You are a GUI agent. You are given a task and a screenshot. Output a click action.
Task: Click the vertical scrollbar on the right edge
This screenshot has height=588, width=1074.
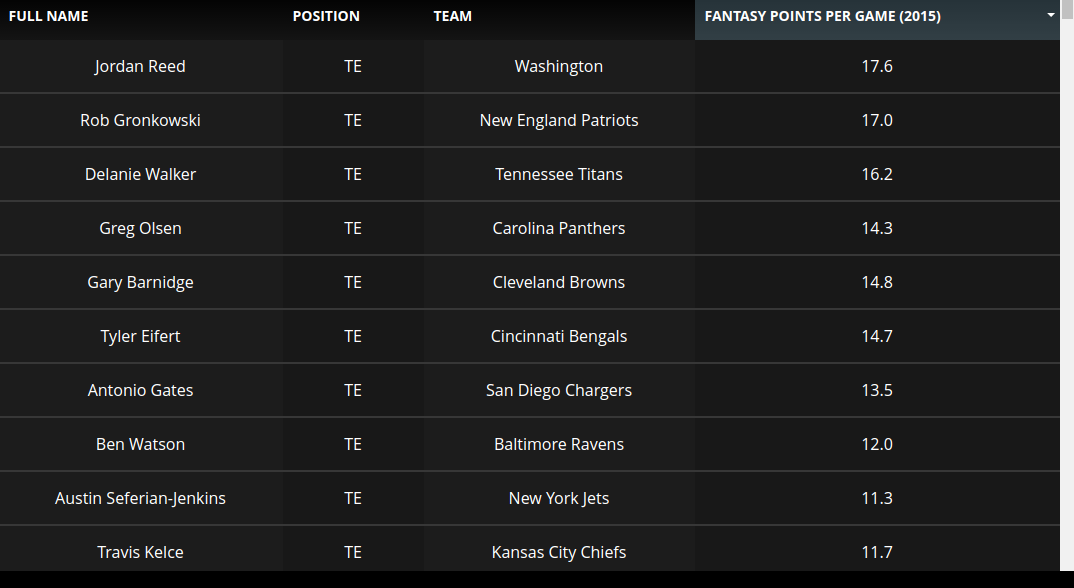[x=1067, y=300]
